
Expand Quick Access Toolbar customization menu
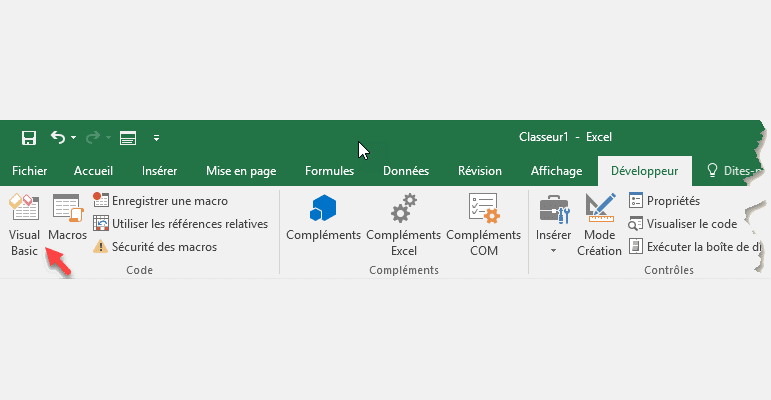157,138
